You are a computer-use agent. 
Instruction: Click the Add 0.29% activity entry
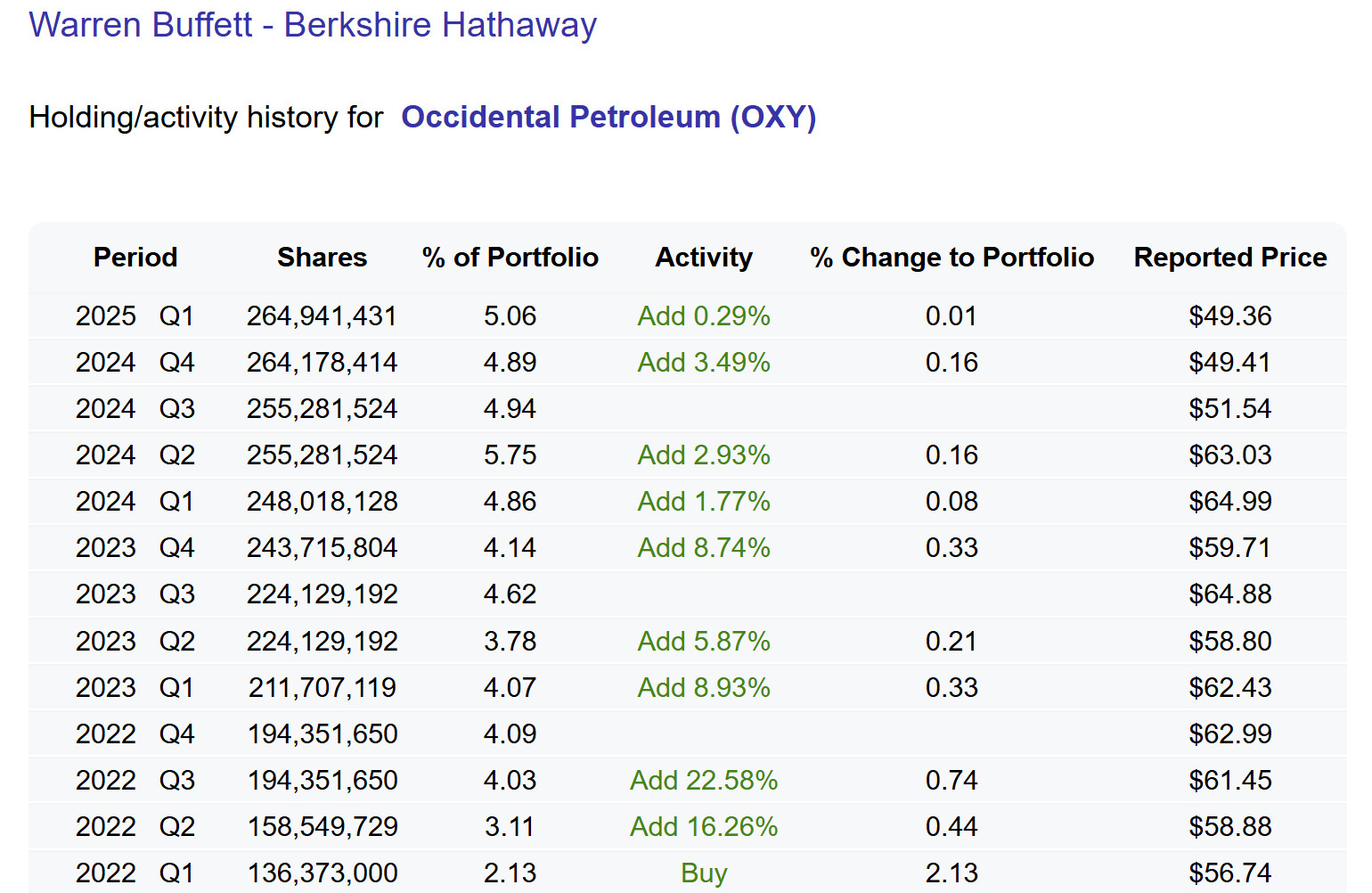(704, 316)
